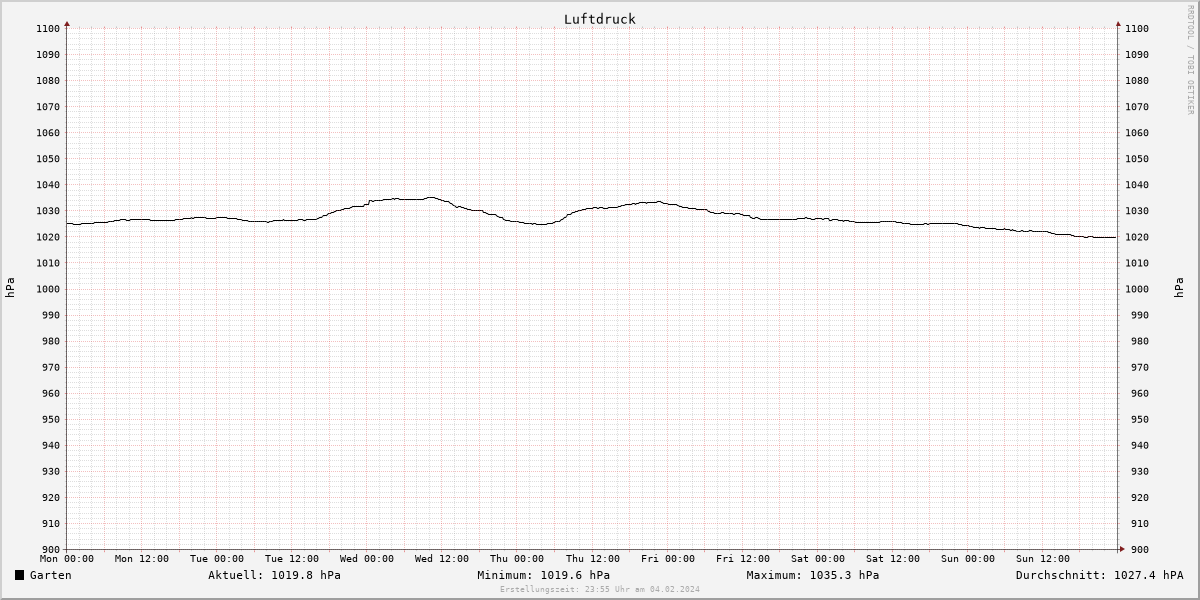Click the left hPa axis title
1200x600 pixels.
[10, 288]
